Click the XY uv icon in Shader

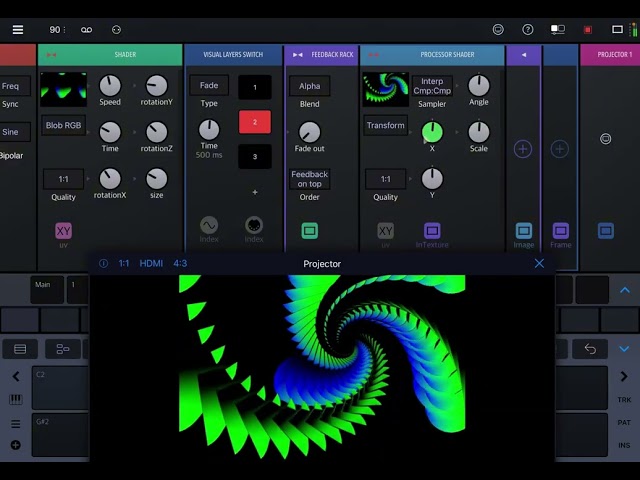[63, 231]
